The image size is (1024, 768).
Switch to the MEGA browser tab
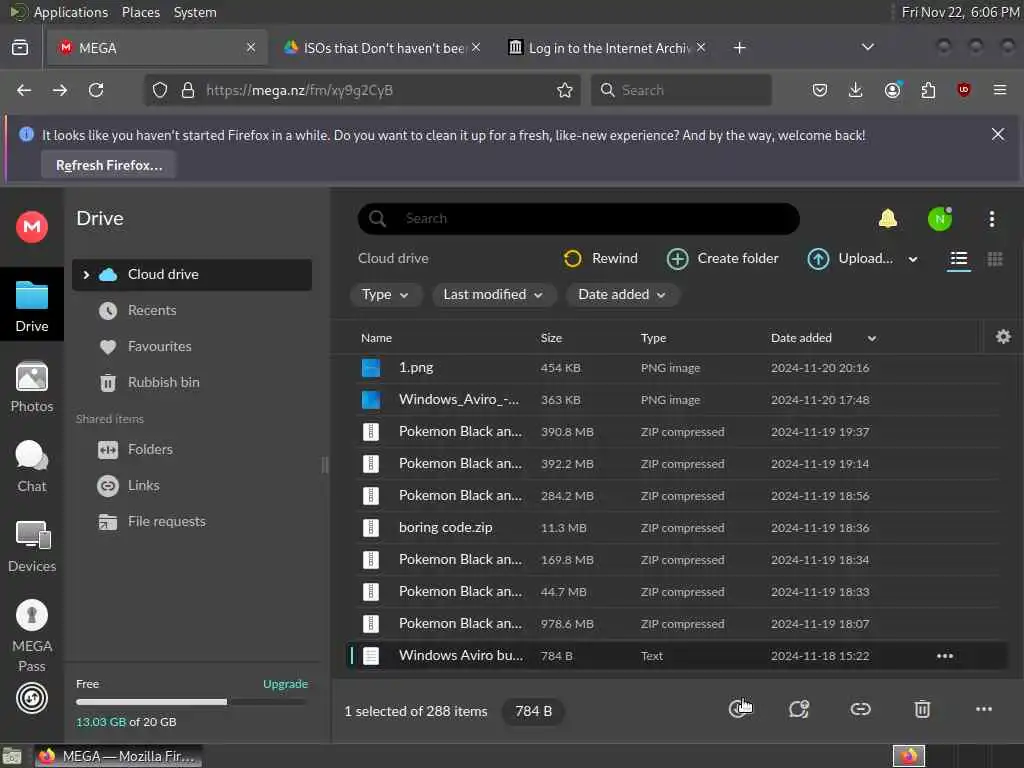pos(157,48)
